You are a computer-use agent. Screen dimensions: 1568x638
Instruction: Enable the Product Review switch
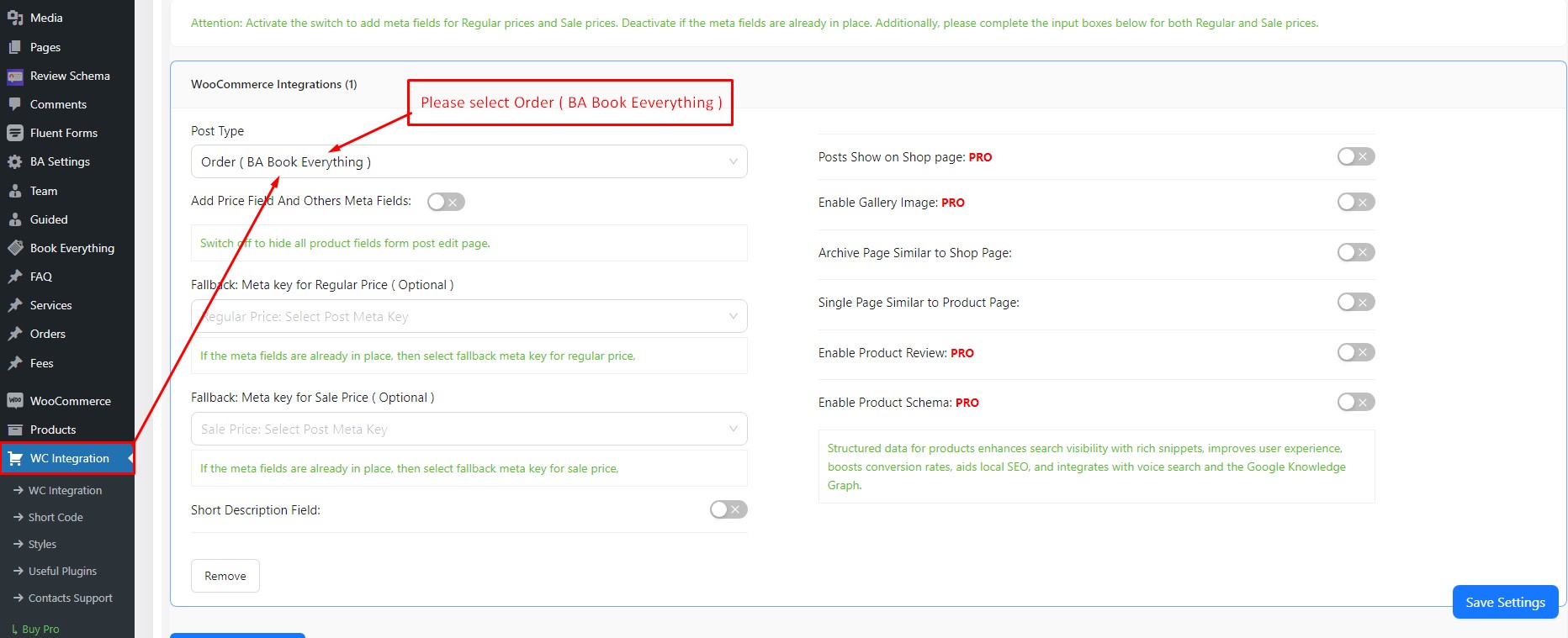tap(1356, 352)
